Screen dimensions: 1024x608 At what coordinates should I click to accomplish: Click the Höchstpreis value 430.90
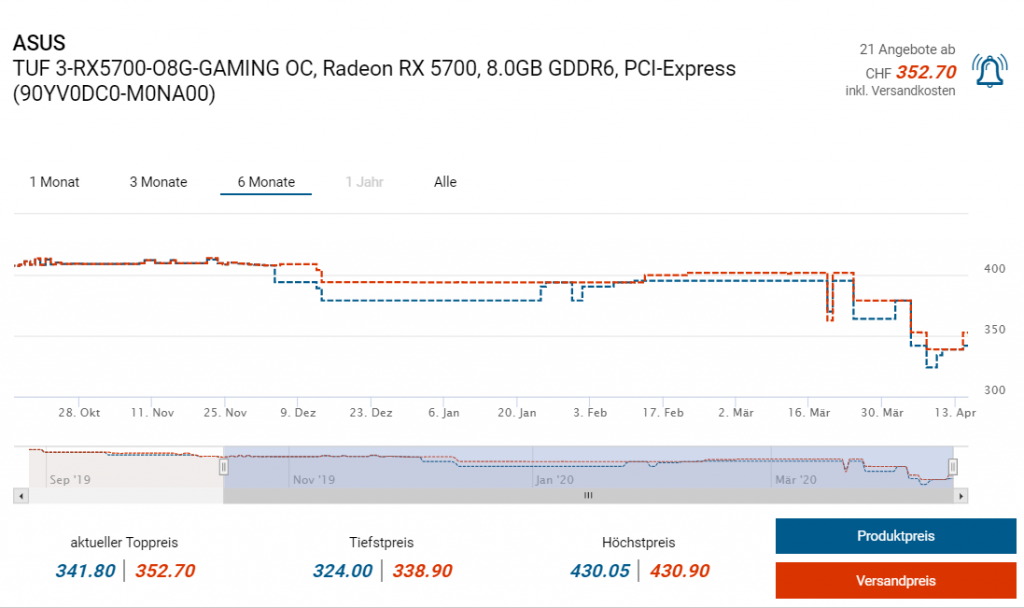(x=679, y=571)
